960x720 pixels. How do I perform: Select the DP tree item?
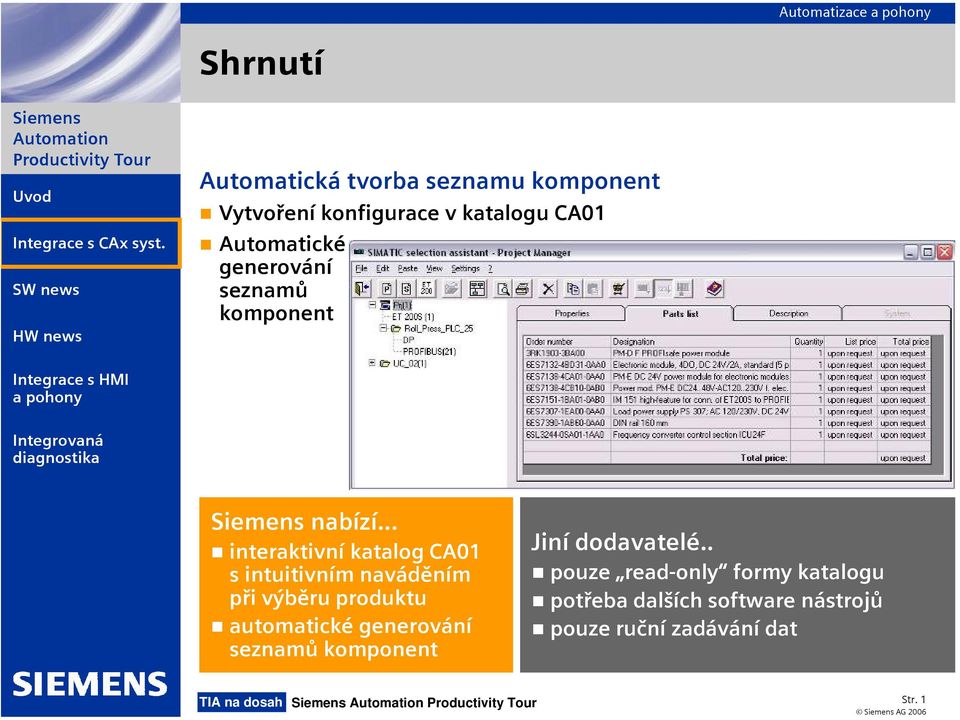click(408, 340)
